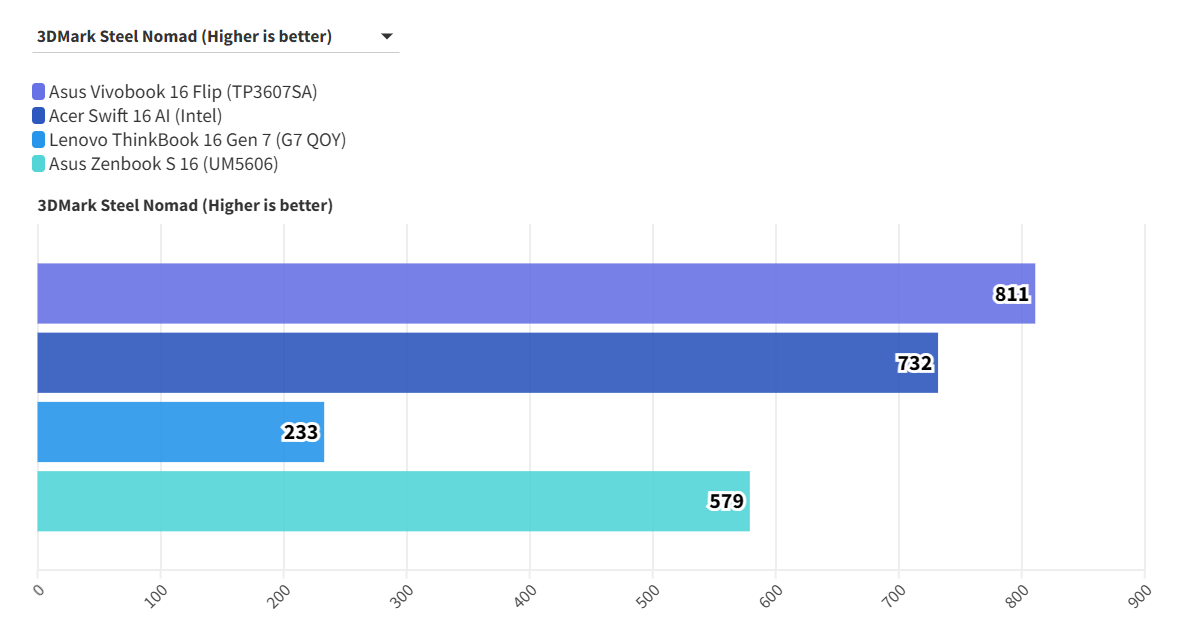Select the Asus Vivobook 16 Flip (TP3607SA) legend label

[x=183, y=92]
